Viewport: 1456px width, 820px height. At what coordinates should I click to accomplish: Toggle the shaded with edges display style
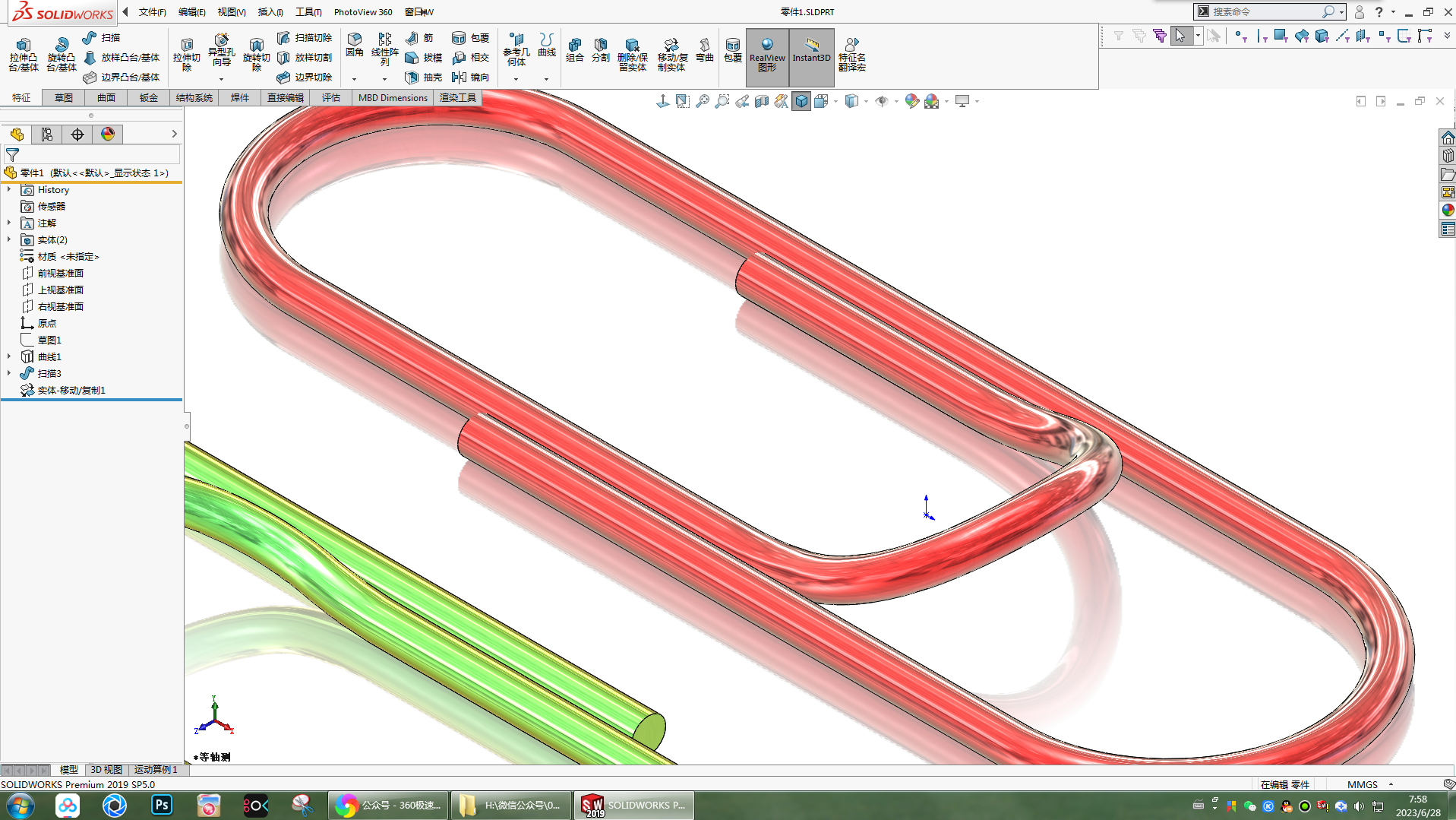coord(801,101)
